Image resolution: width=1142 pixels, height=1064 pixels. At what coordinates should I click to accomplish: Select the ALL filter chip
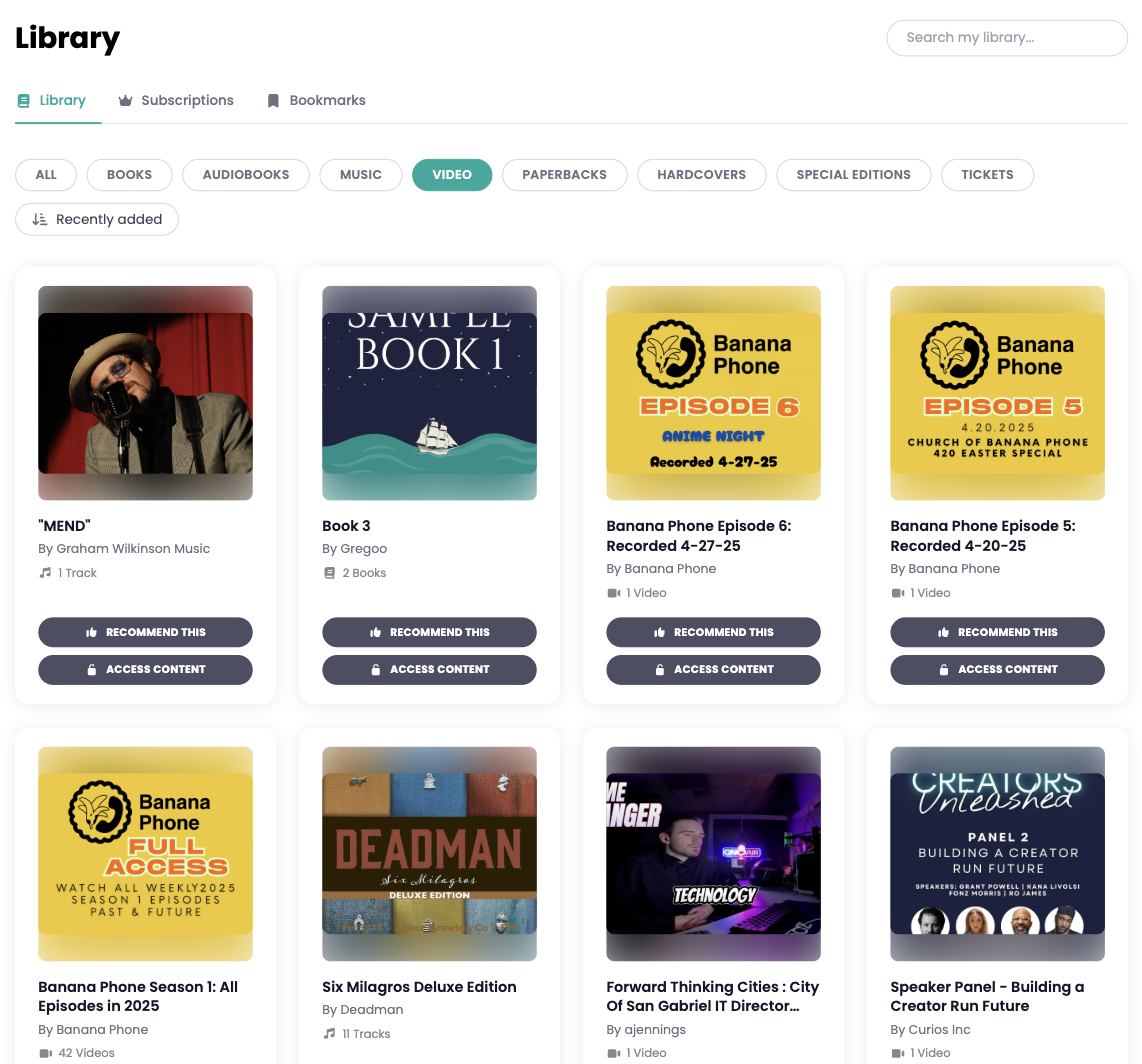pyautogui.click(x=46, y=175)
